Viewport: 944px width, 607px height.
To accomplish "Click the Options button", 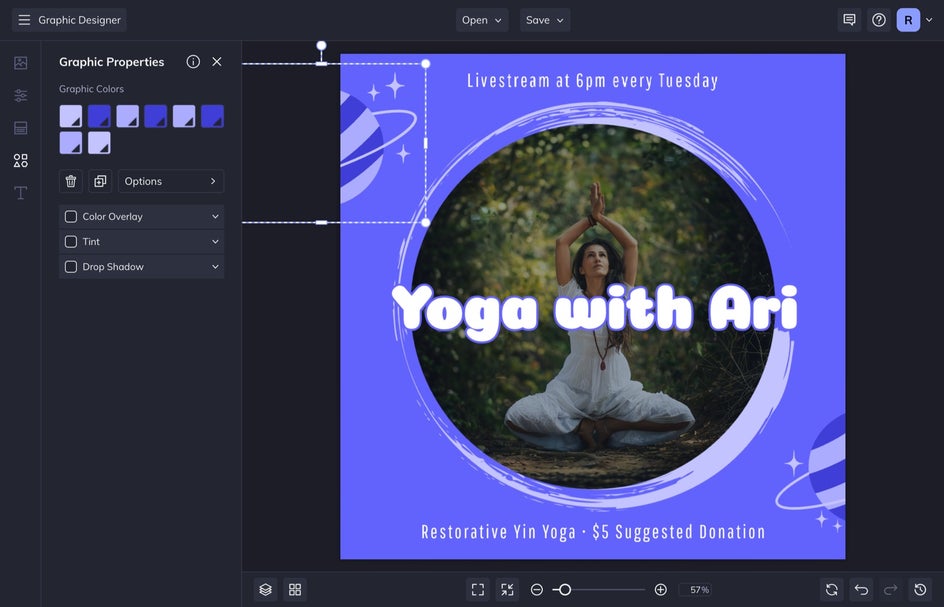I will [x=171, y=181].
